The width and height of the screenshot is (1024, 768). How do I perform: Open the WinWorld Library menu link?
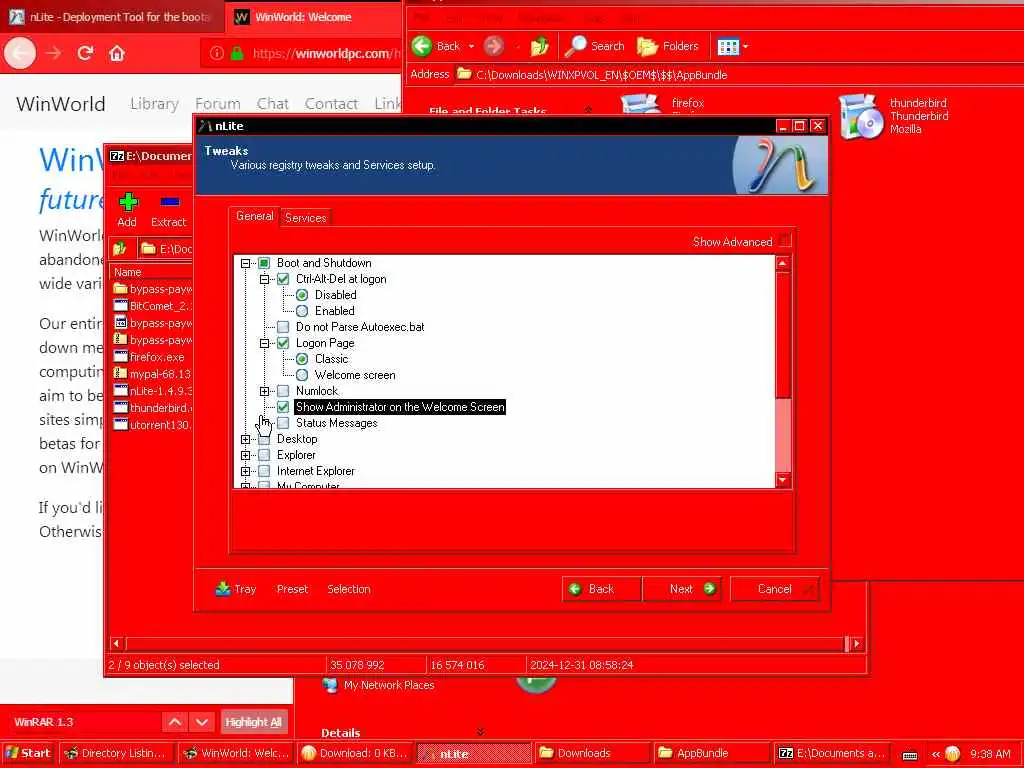[154, 103]
